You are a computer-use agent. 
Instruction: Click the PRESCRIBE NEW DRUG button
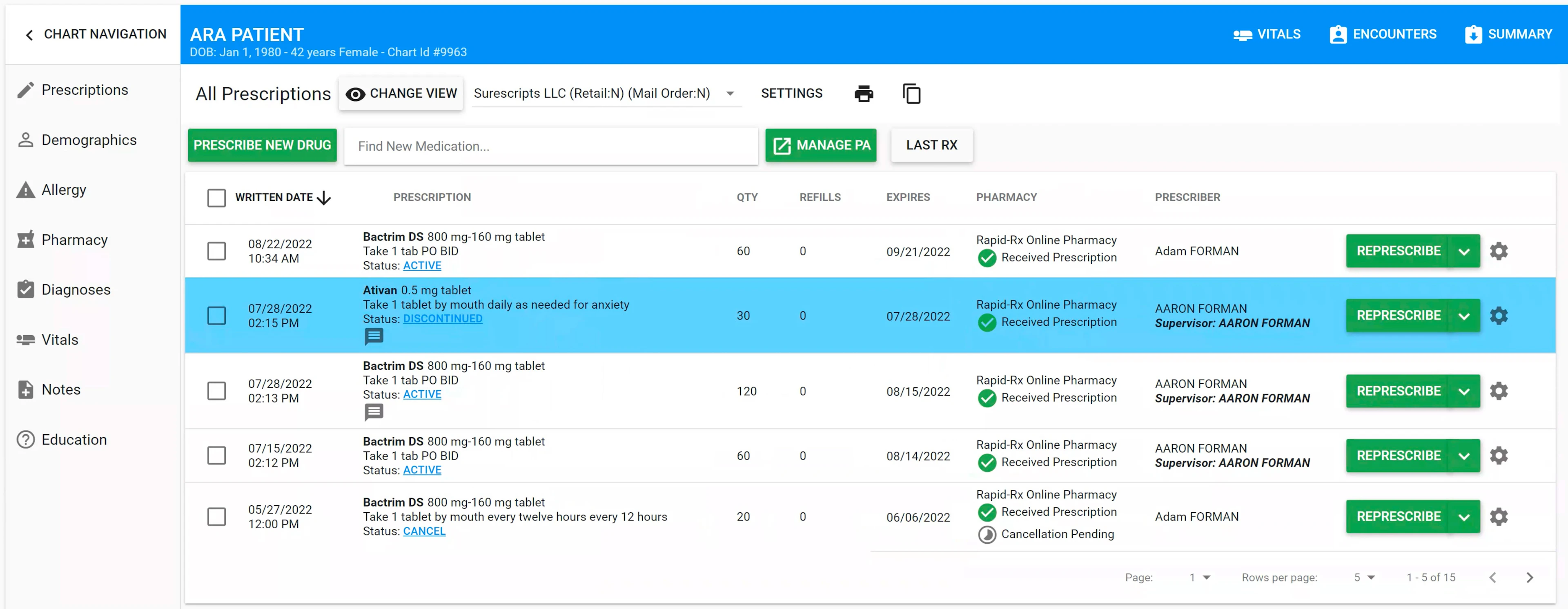tap(262, 145)
